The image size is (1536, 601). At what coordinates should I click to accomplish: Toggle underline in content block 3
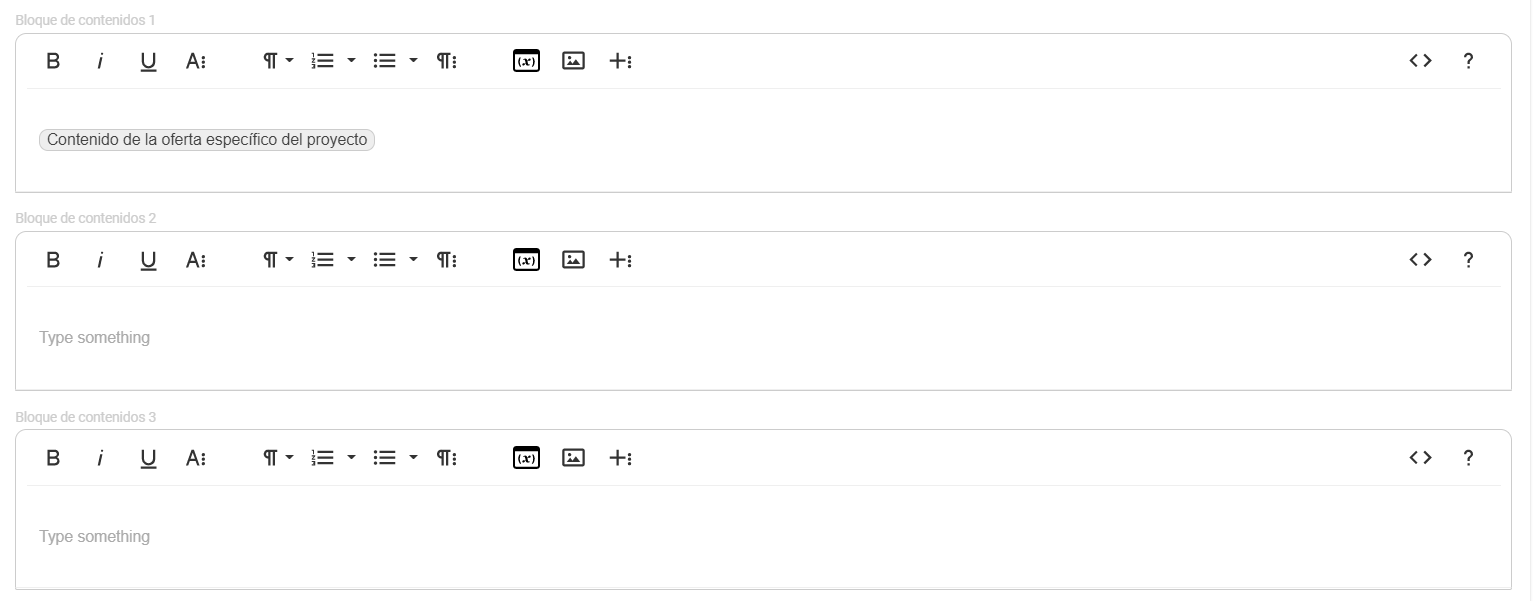148,458
